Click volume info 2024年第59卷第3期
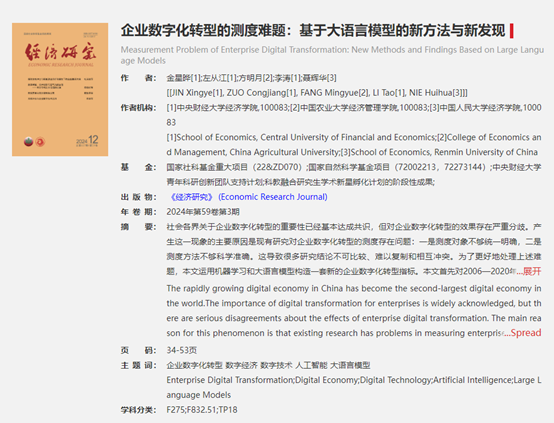 coord(203,212)
